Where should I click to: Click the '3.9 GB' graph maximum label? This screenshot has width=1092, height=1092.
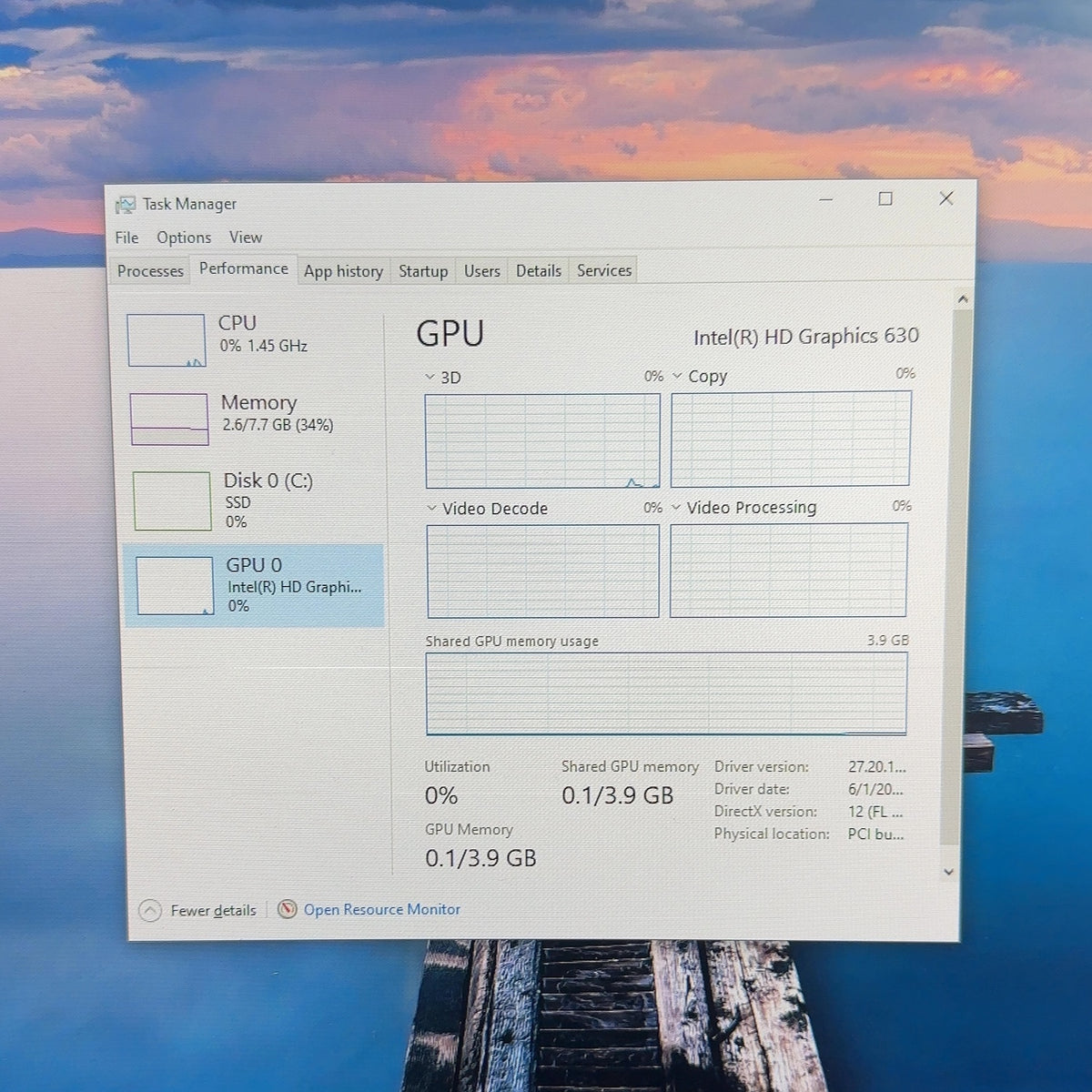887,641
